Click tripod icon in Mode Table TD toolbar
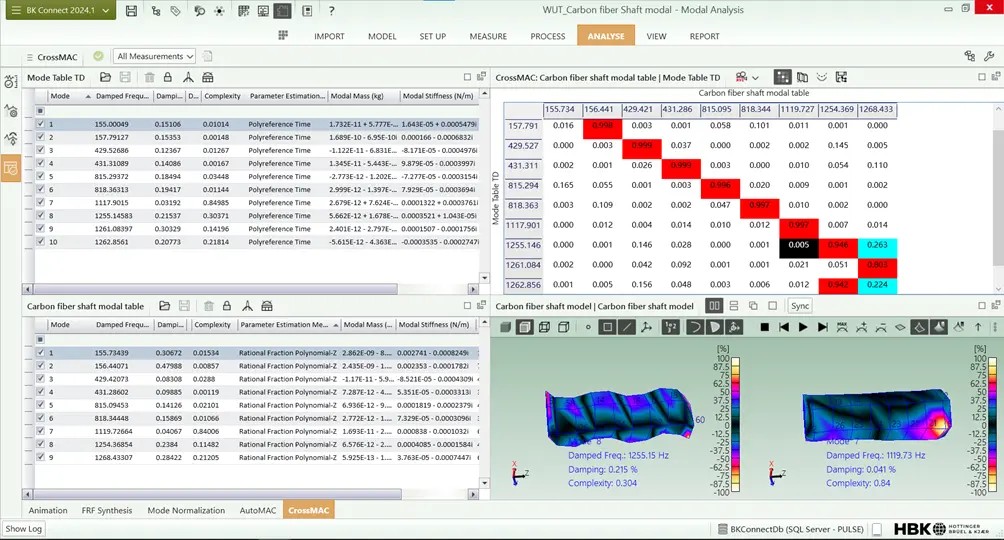 coord(188,78)
